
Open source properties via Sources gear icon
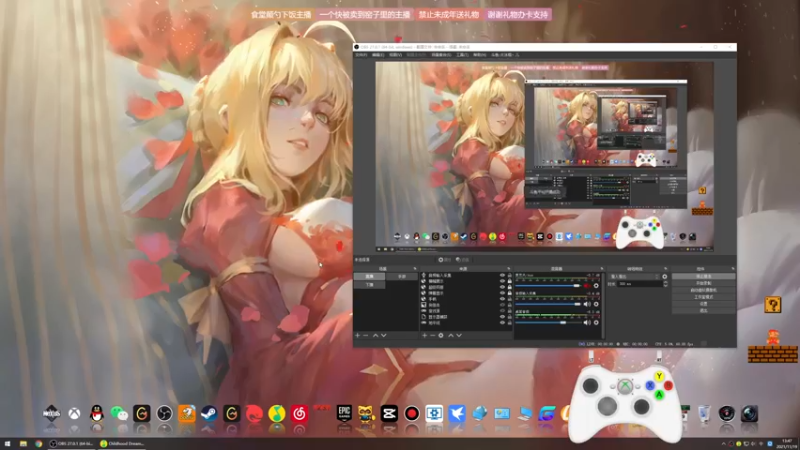[x=441, y=335]
